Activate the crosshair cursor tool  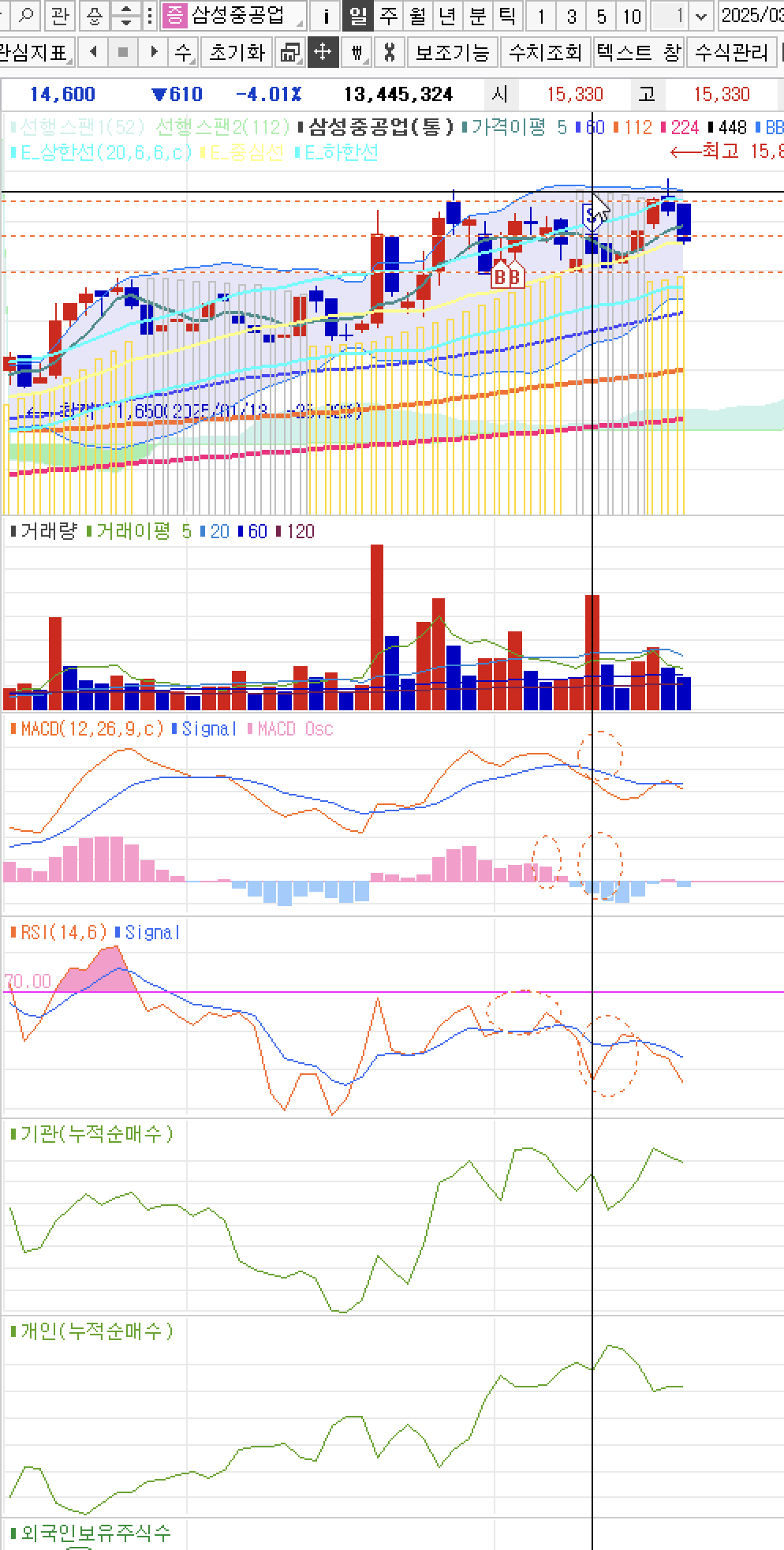click(x=323, y=53)
